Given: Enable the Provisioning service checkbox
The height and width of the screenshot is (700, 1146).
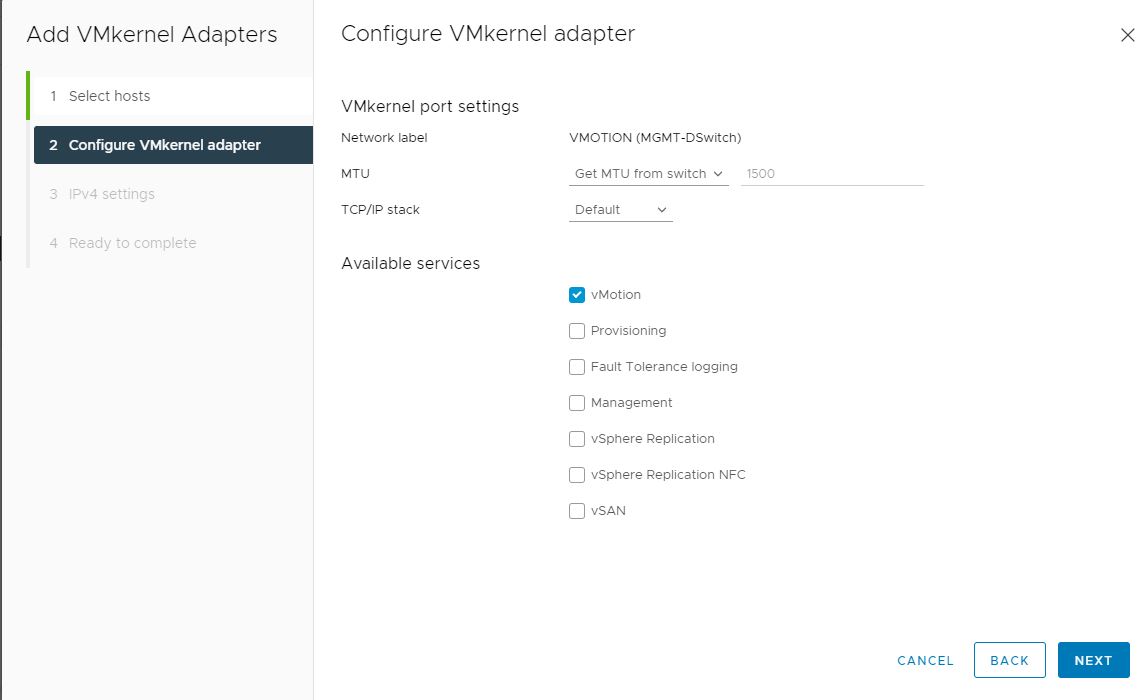Looking at the screenshot, I should (x=577, y=330).
